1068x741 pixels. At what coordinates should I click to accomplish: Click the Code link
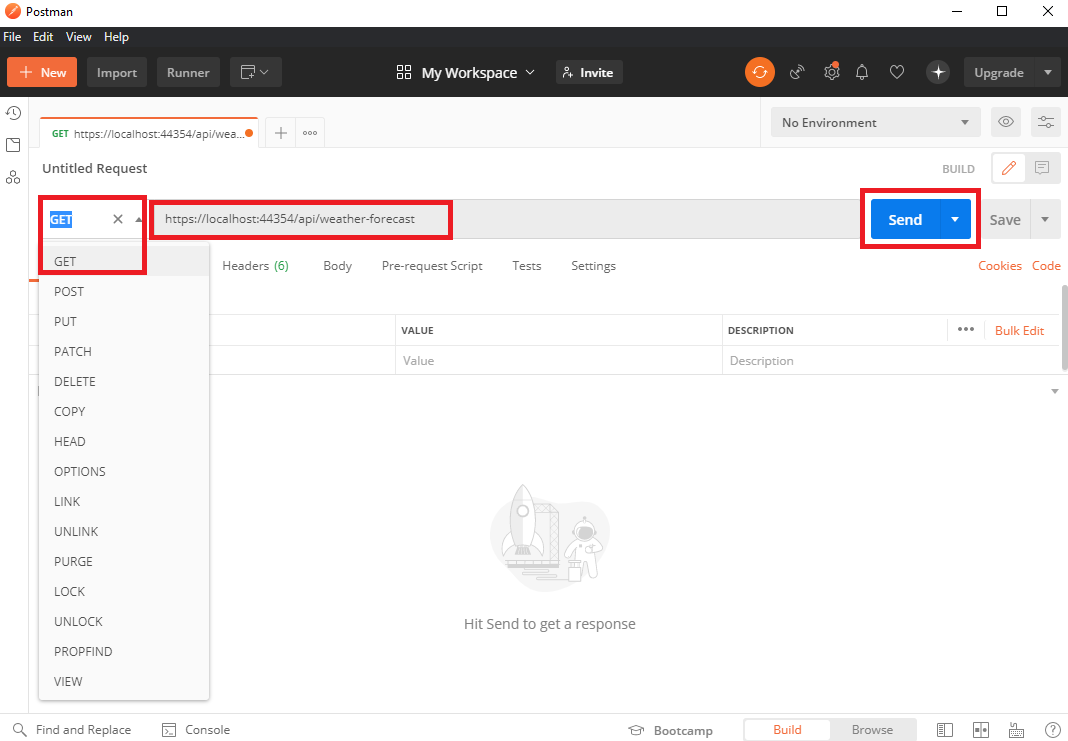(x=1046, y=266)
